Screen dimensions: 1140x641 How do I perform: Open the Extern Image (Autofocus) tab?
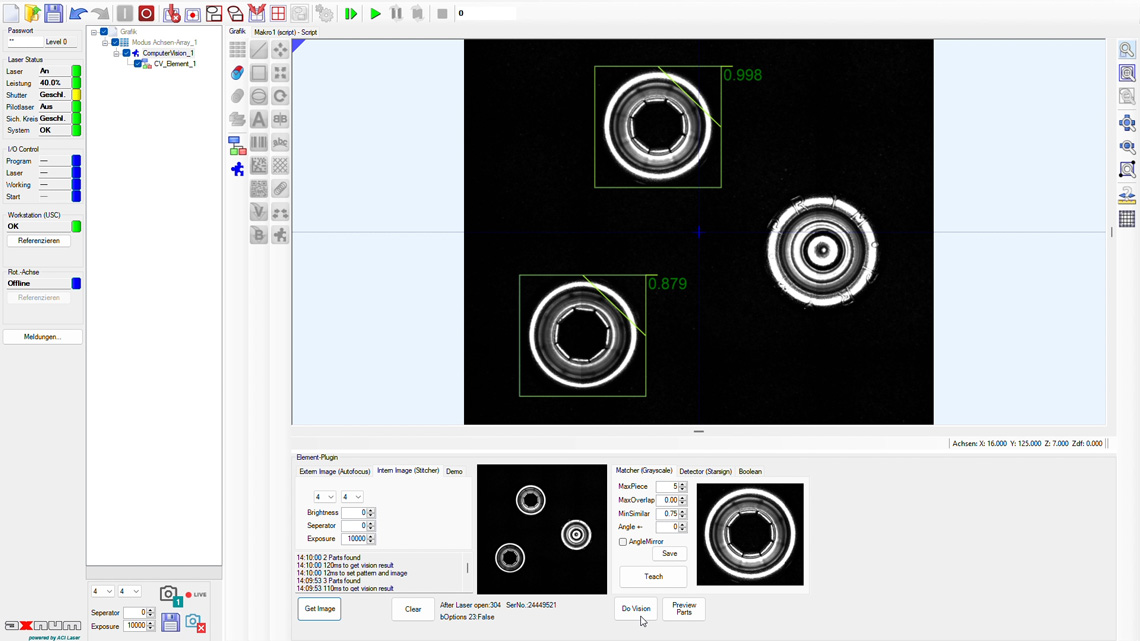pyautogui.click(x=334, y=471)
